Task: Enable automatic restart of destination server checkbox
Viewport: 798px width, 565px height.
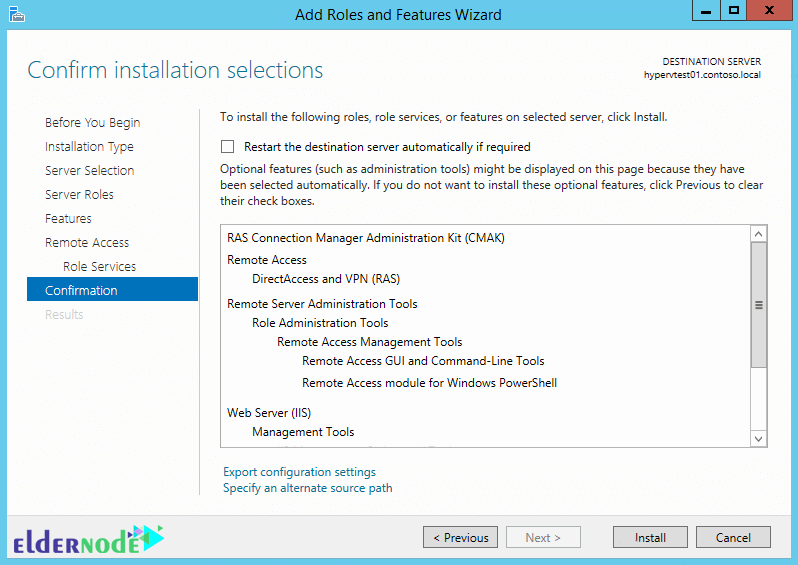Action: click(227, 147)
